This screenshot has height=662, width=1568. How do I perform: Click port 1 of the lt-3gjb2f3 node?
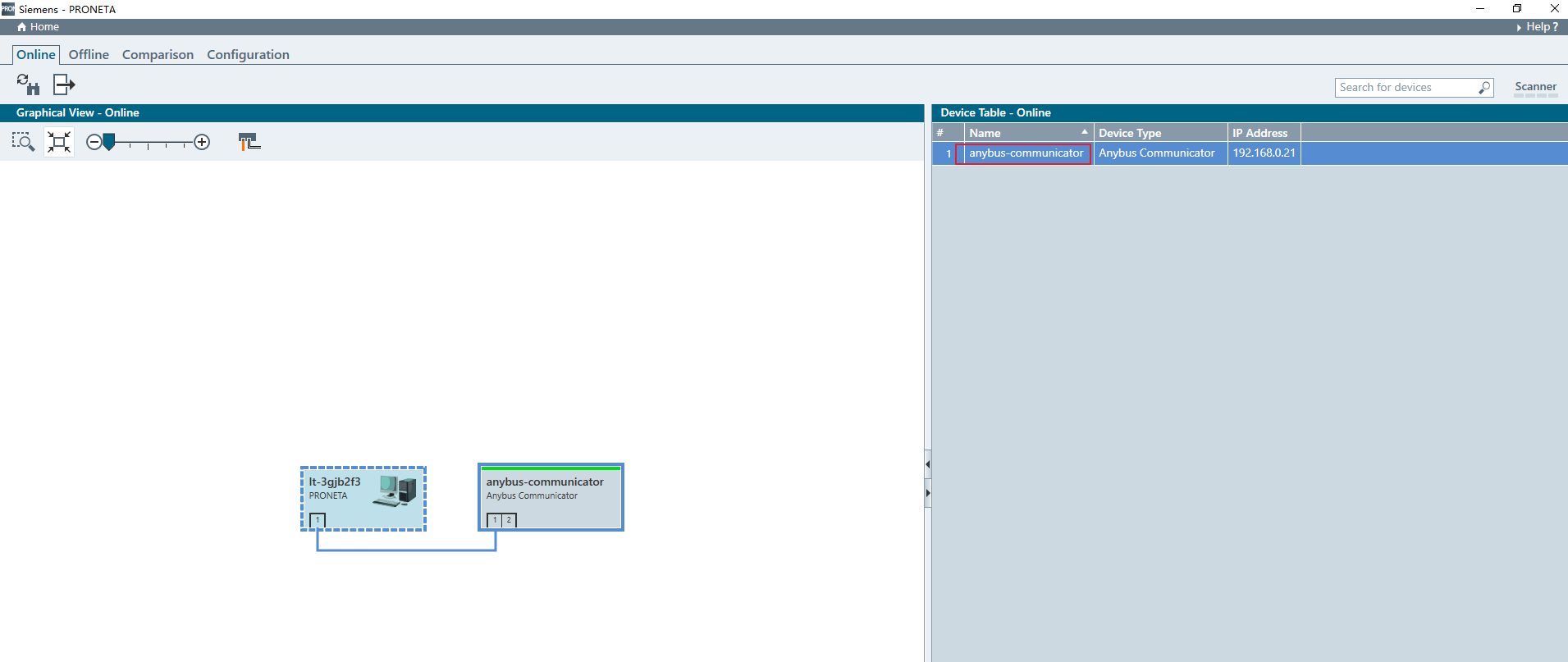[x=318, y=520]
